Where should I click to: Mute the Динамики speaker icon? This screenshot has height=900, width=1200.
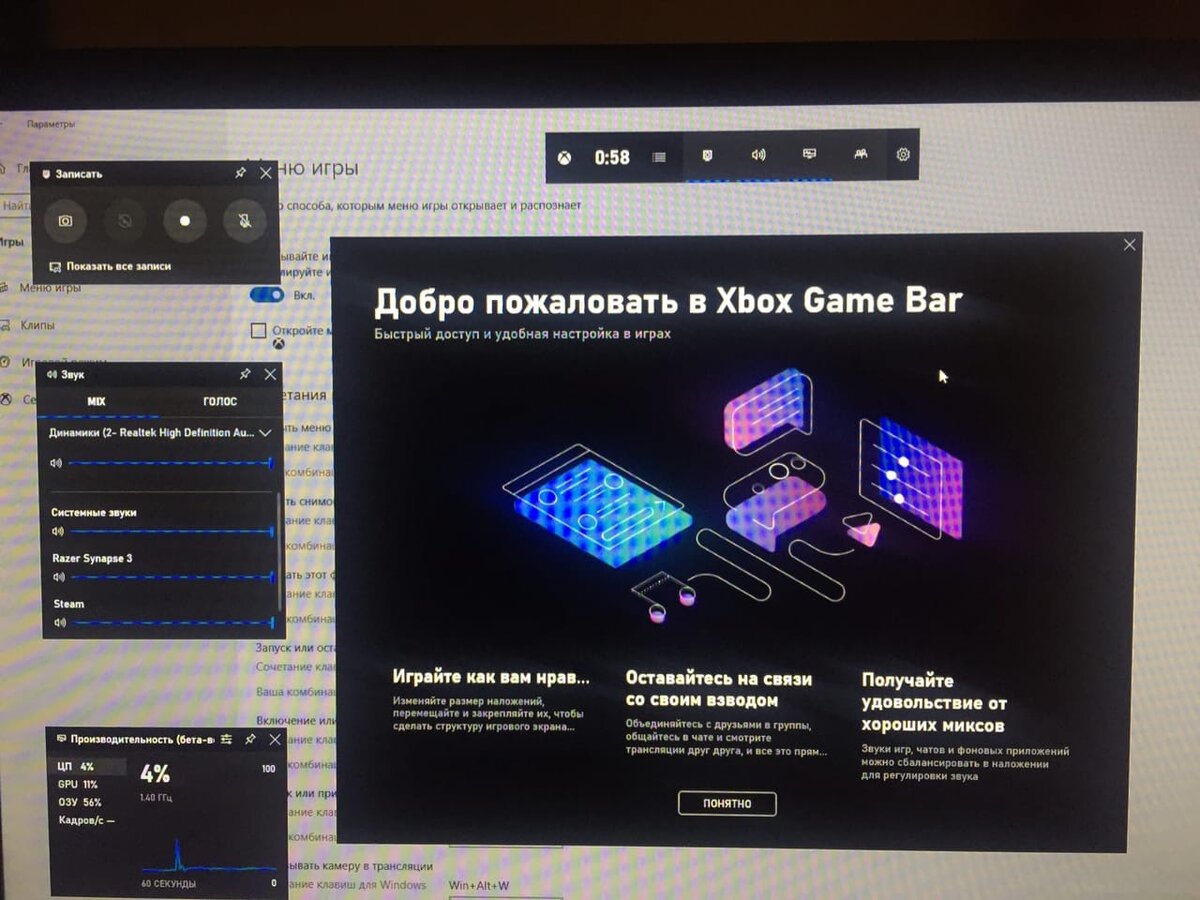point(56,463)
